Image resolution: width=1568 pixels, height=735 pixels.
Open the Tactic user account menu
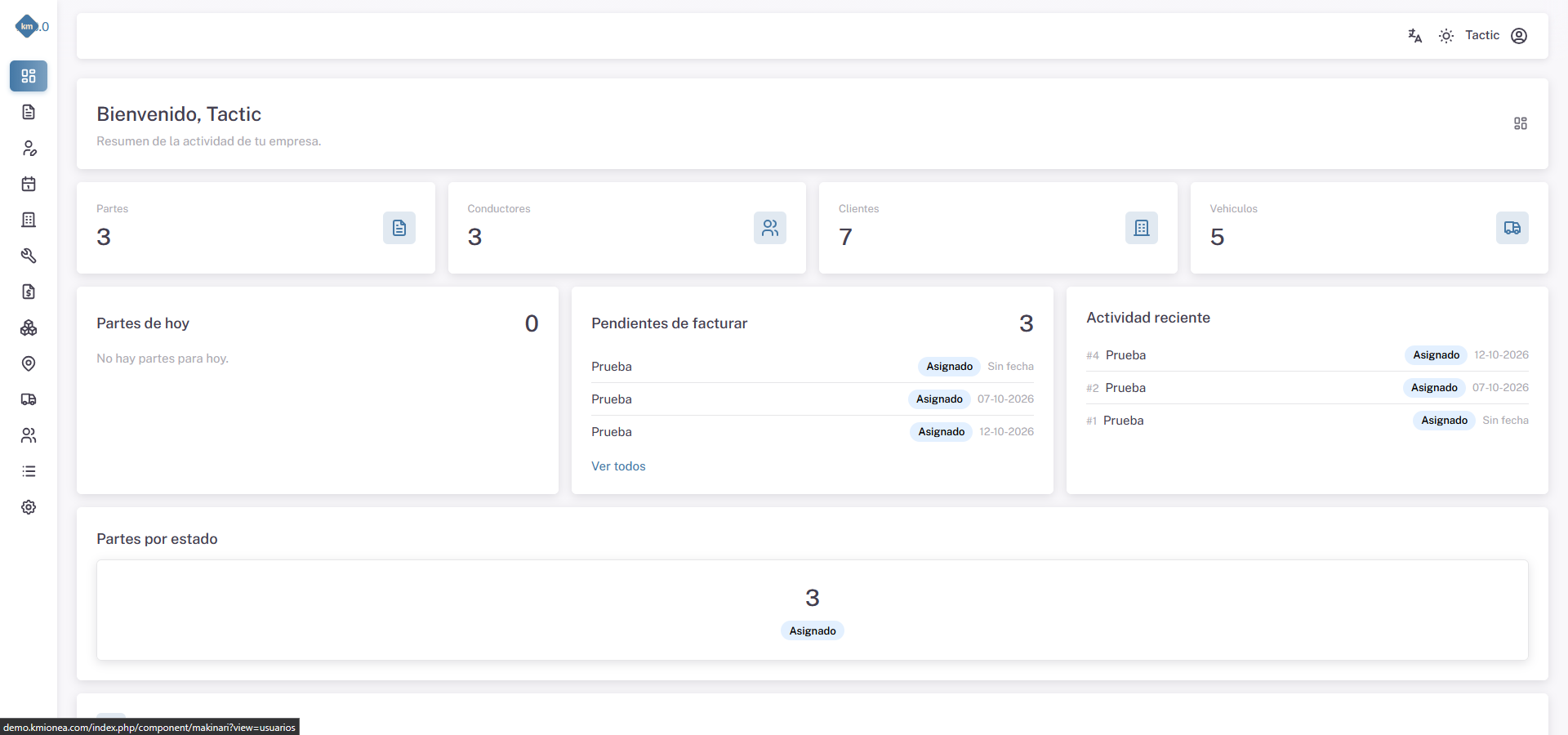pos(1496,36)
